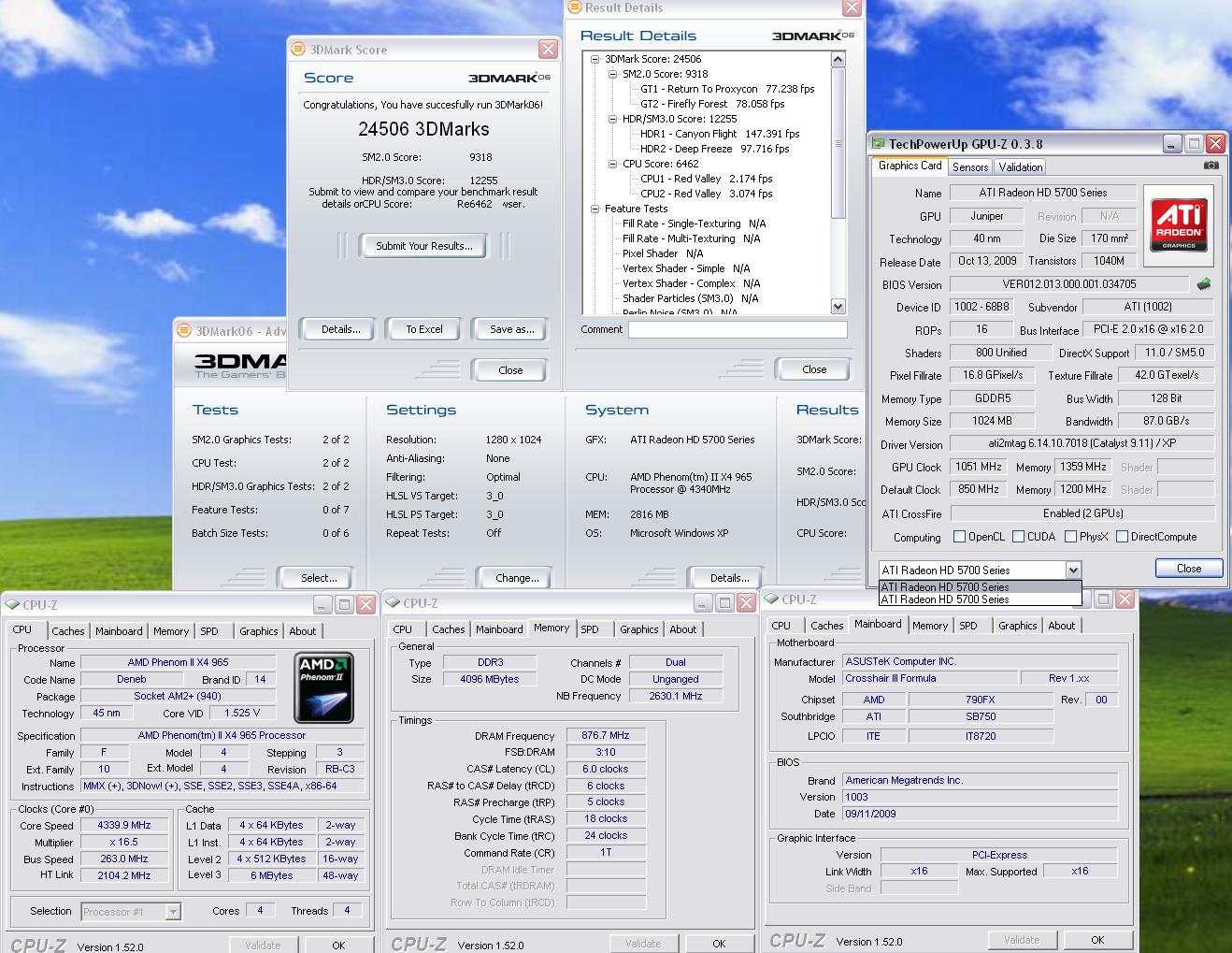Click the 3DMark06 Advanced window title icon

coord(183,330)
